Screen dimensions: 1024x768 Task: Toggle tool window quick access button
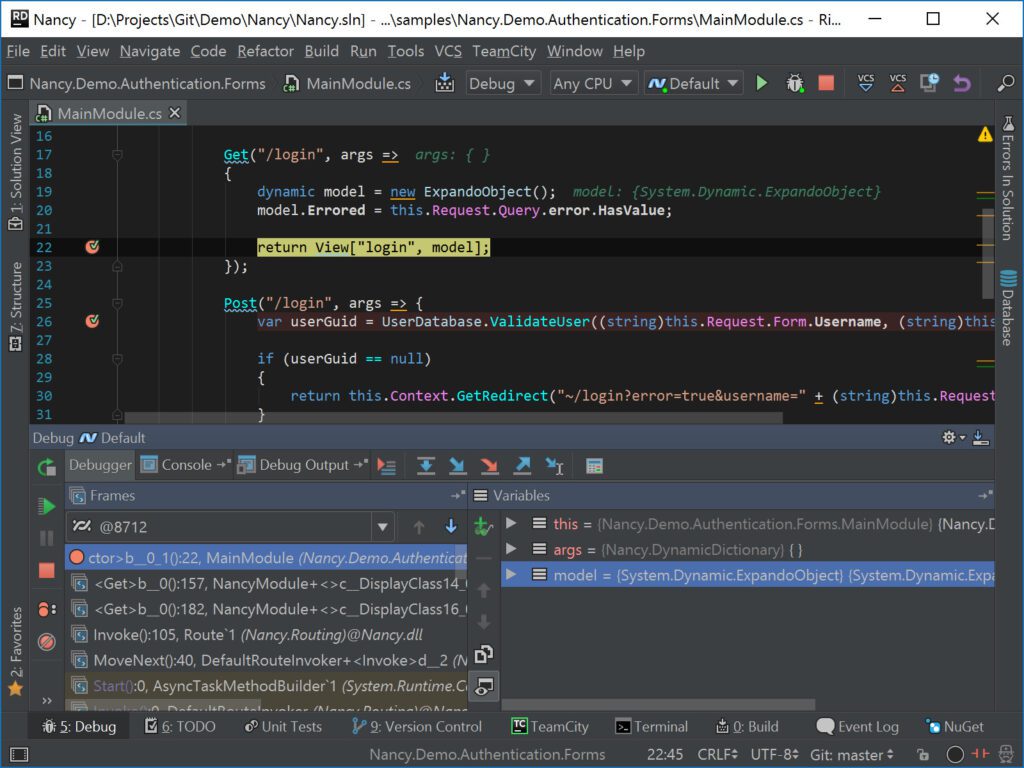click(x=19, y=755)
